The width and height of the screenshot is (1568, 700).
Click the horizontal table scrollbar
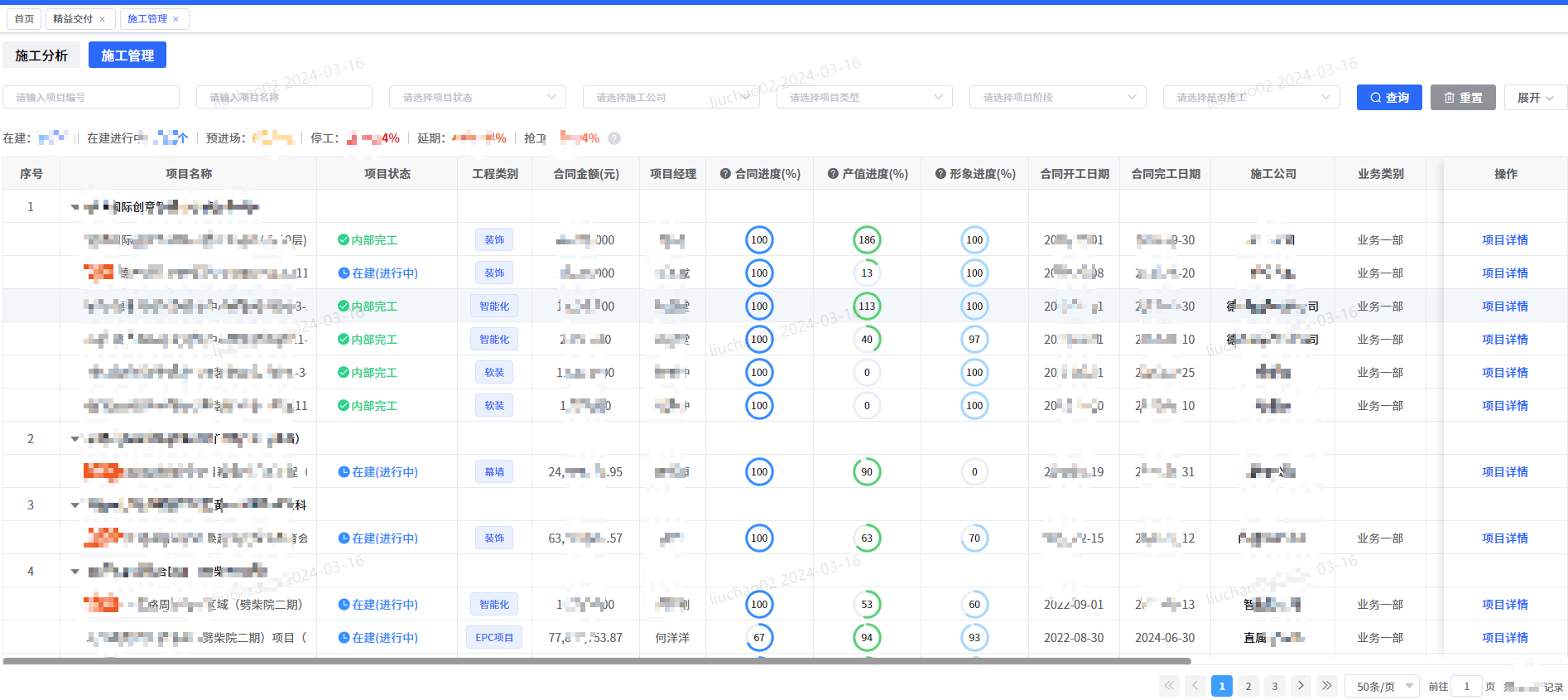pyautogui.click(x=597, y=661)
